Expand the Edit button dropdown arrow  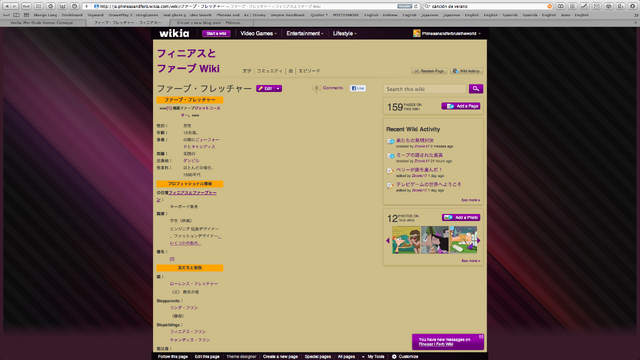[278, 88]
